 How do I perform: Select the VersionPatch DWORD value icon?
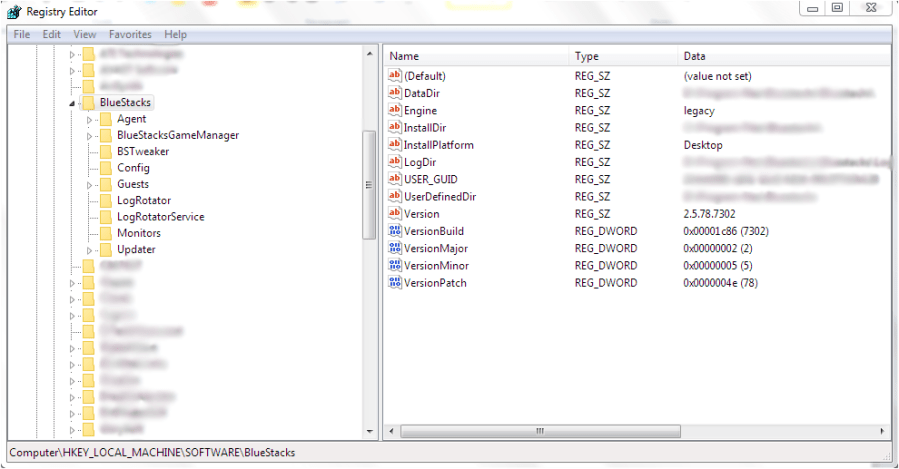[394, 283]
